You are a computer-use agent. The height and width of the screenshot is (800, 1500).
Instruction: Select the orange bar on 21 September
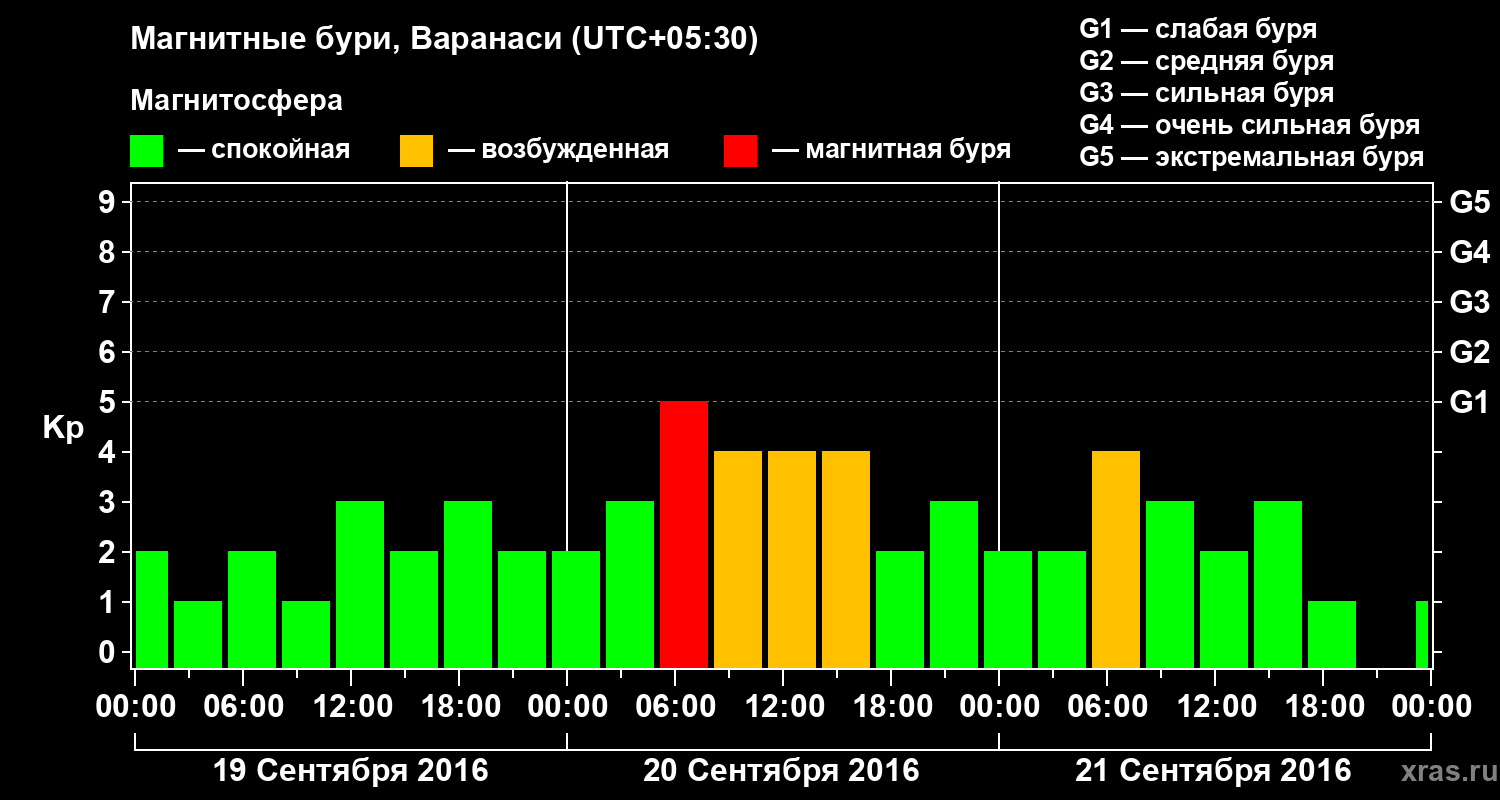click(1116, 559)
